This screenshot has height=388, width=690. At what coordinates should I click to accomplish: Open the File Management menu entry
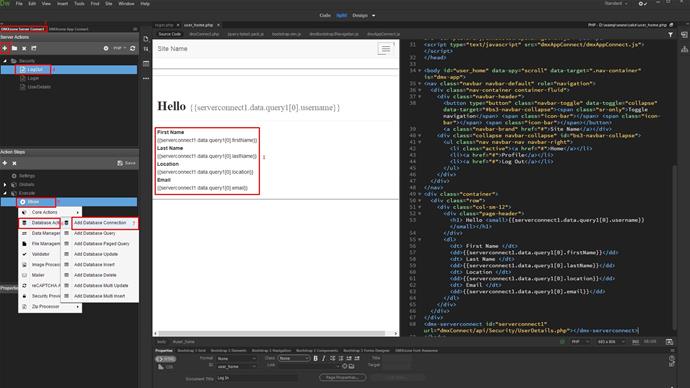[40, 244]
